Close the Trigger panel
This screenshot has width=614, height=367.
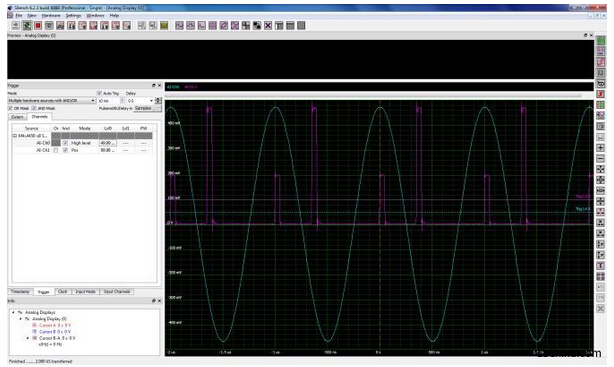[x=159, y=85]
